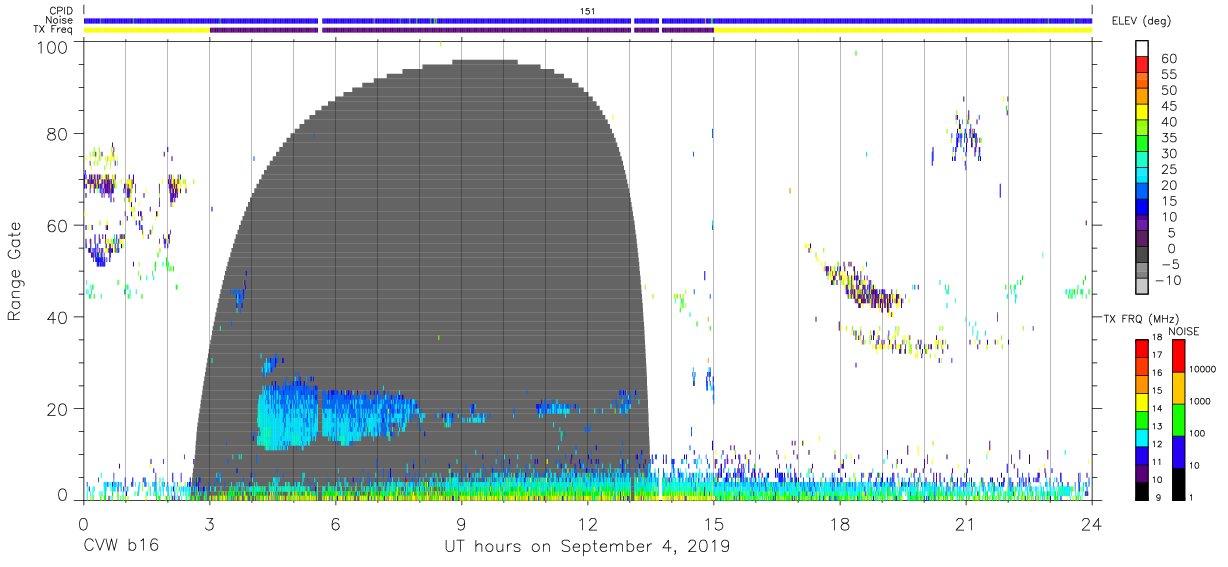Pick the green 100–1000 NOISE swatch
This screenshot has height=567, width=1228.
pyautogui.click(x=1177, y=419)
